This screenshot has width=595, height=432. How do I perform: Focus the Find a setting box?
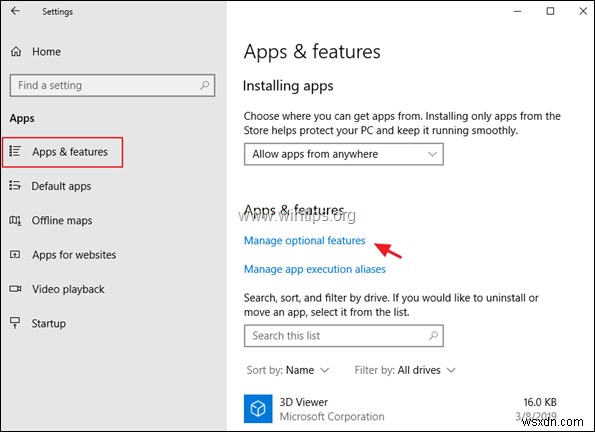[x=112, y=85]
